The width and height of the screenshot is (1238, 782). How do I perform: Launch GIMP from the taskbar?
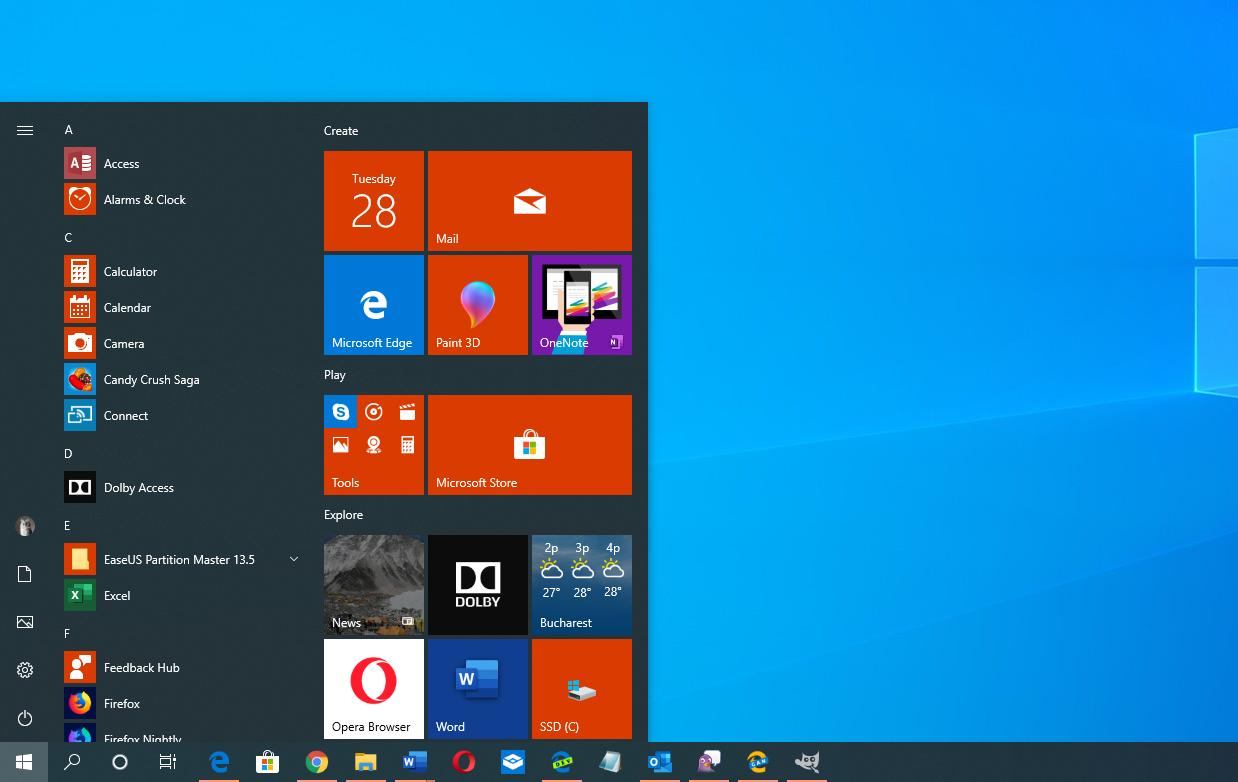[806, 762]
